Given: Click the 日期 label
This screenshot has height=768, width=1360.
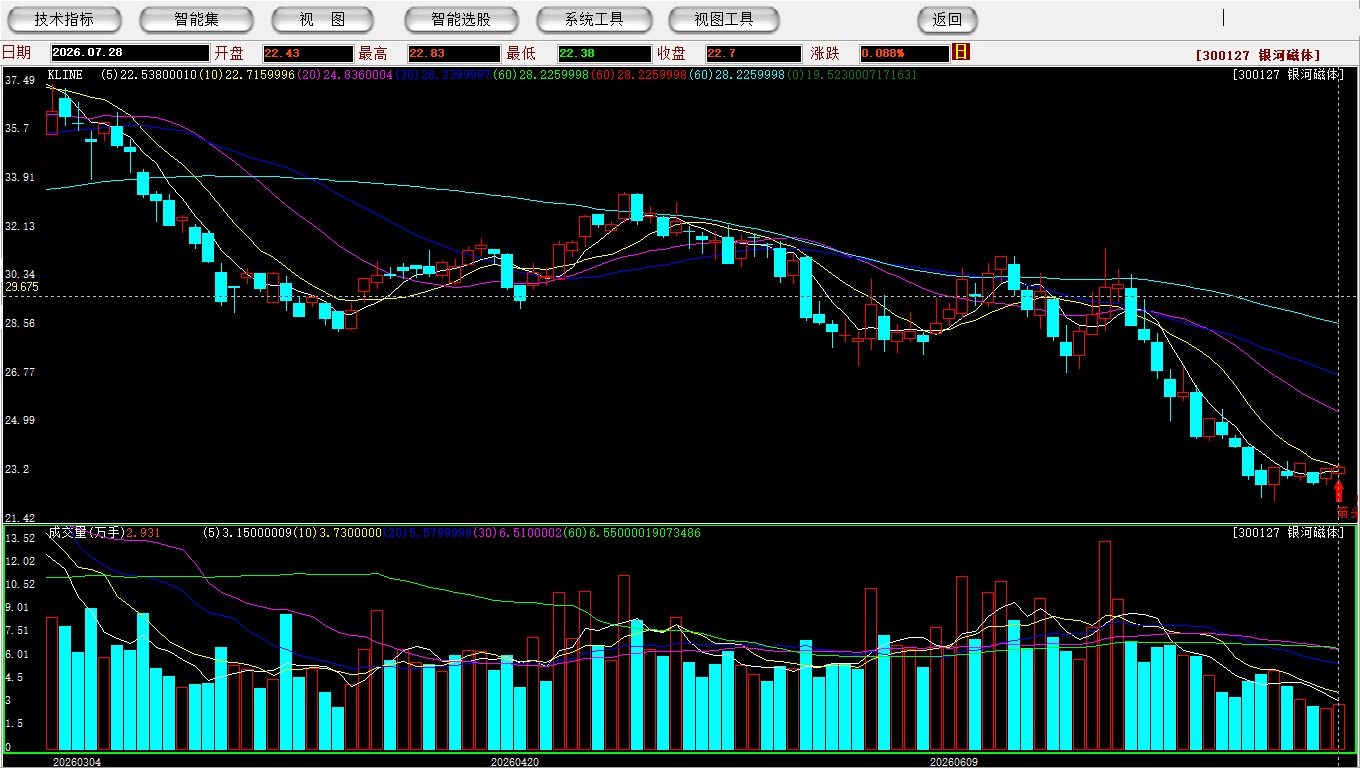Looking at the screenshot, I should (x=17, y=53).
